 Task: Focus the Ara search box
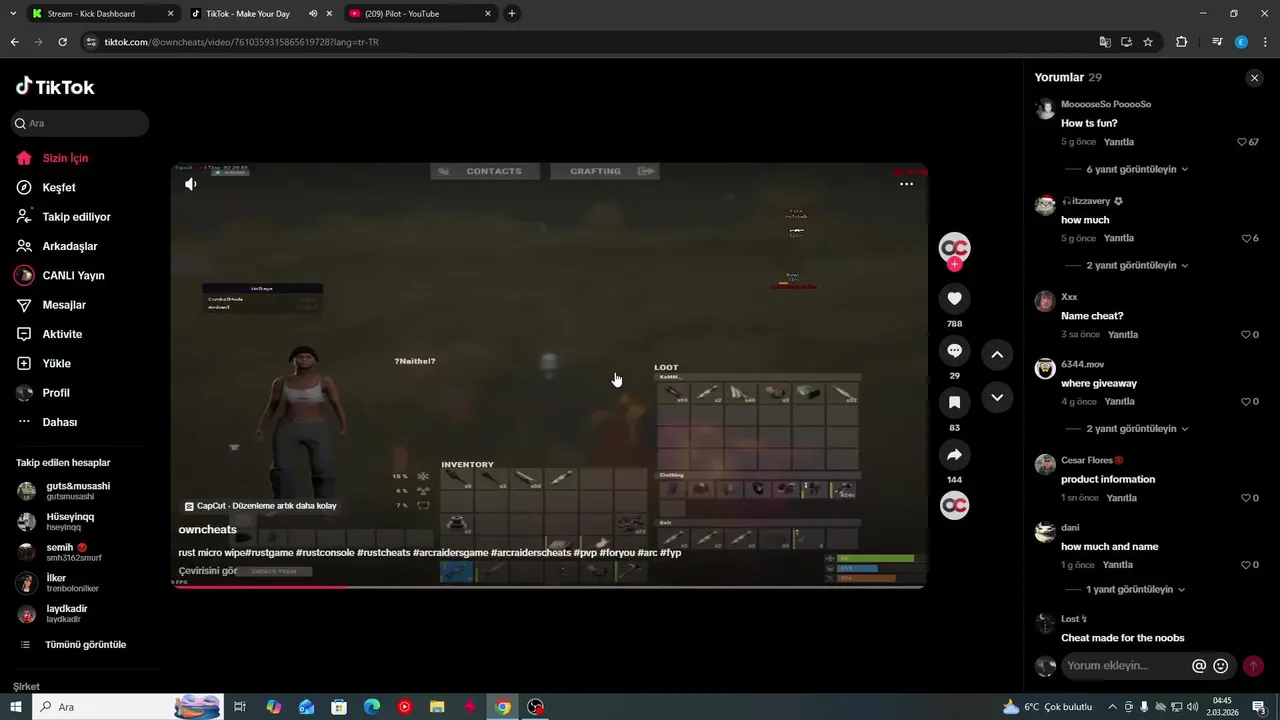click(80, 123)
